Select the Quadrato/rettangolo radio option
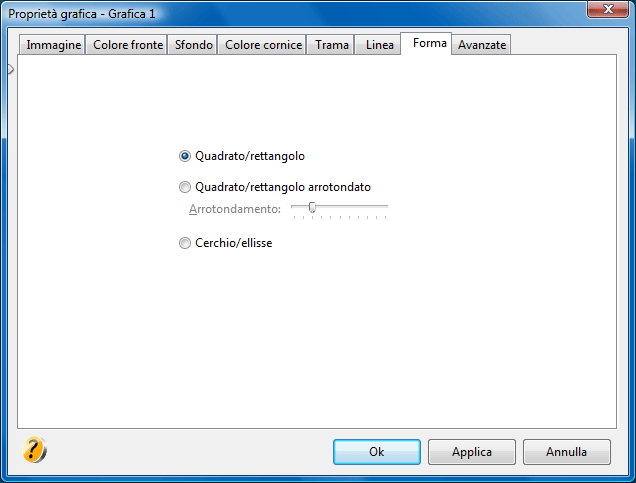 point(185,156)
